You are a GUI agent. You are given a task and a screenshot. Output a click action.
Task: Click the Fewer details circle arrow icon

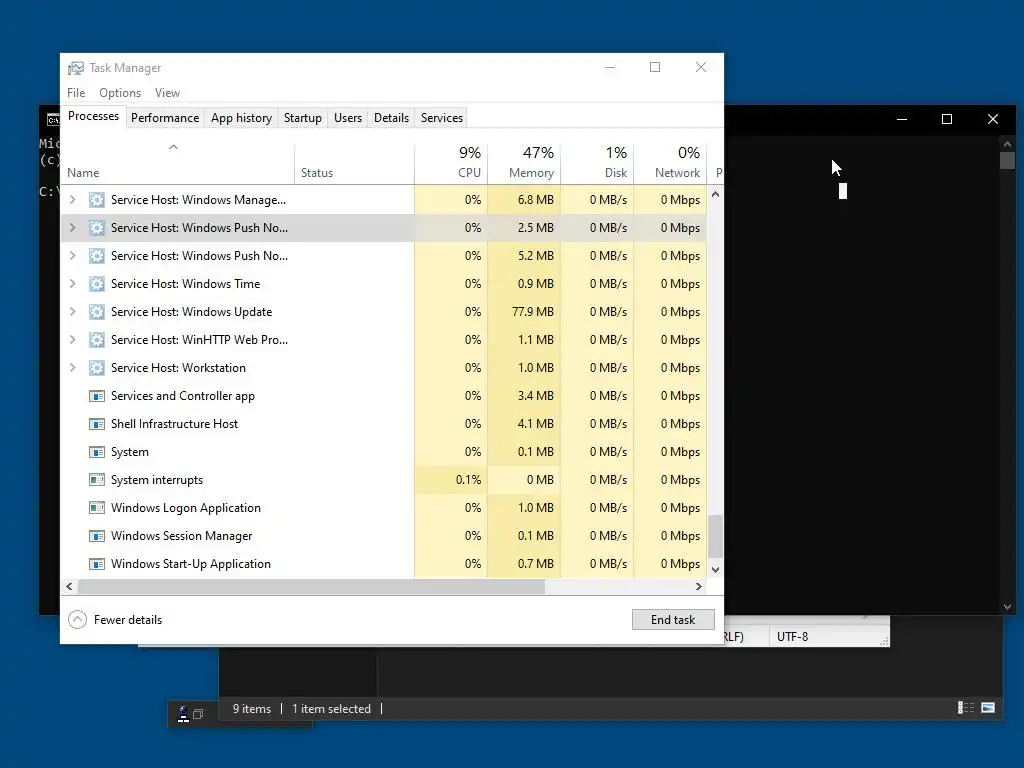(77, 620)
